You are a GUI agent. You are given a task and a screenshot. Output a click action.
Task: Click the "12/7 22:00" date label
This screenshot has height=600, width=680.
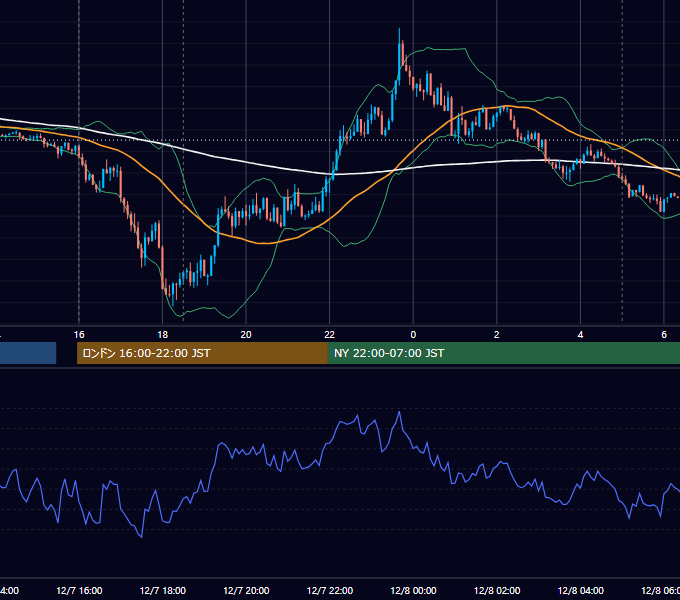(330, 591)
